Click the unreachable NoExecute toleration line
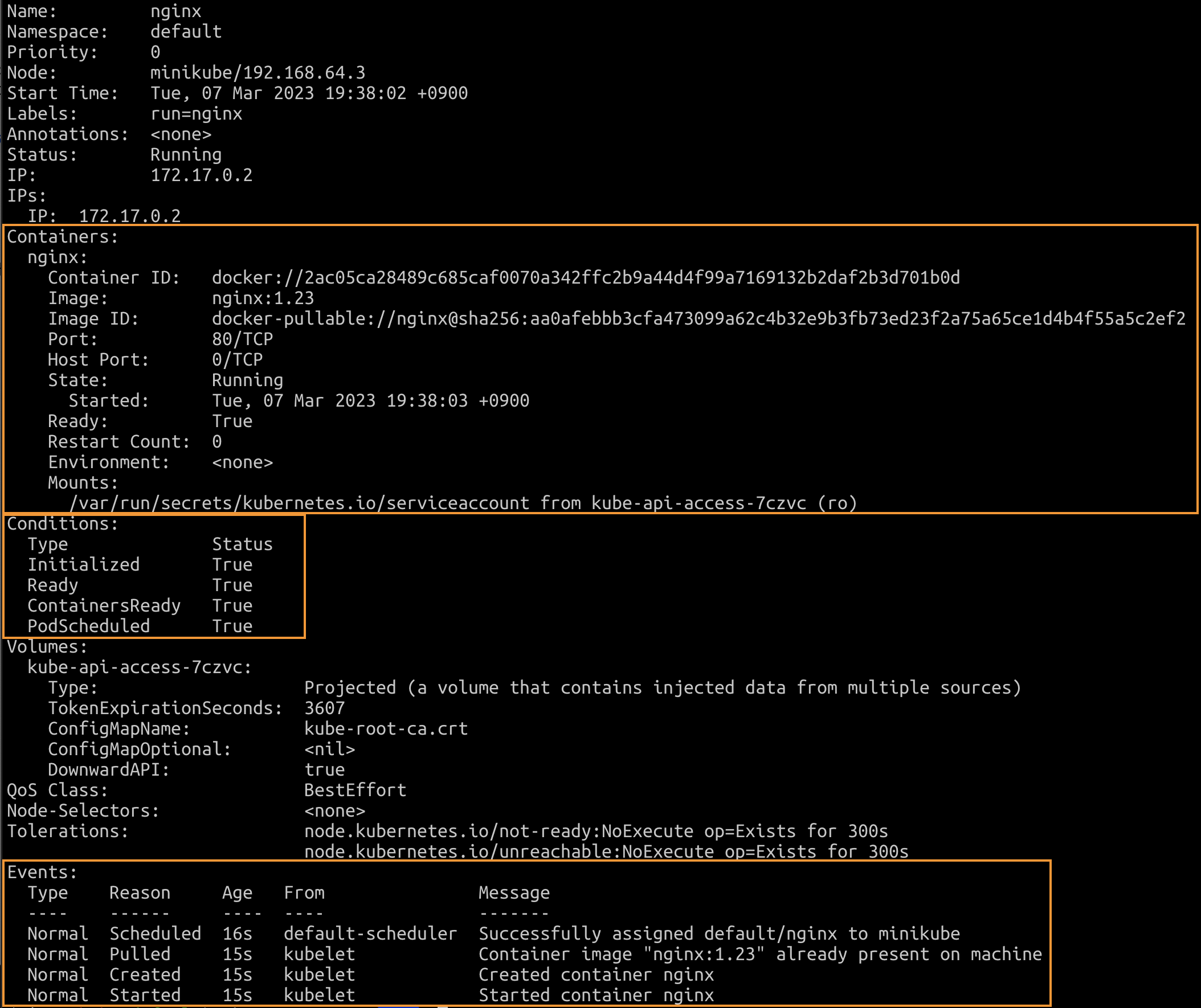This screenshot has height=1008, width=1201. (x=606, y=851)
